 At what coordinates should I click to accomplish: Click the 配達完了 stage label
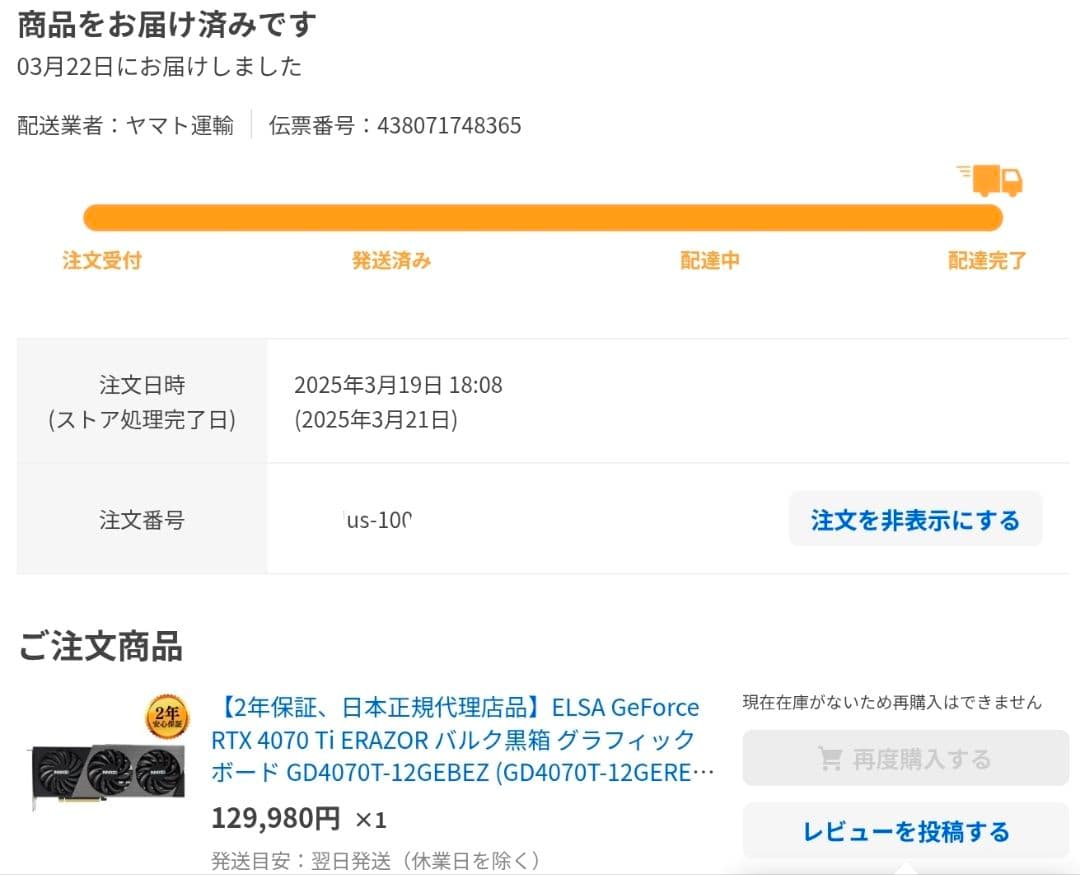[987, 260]
